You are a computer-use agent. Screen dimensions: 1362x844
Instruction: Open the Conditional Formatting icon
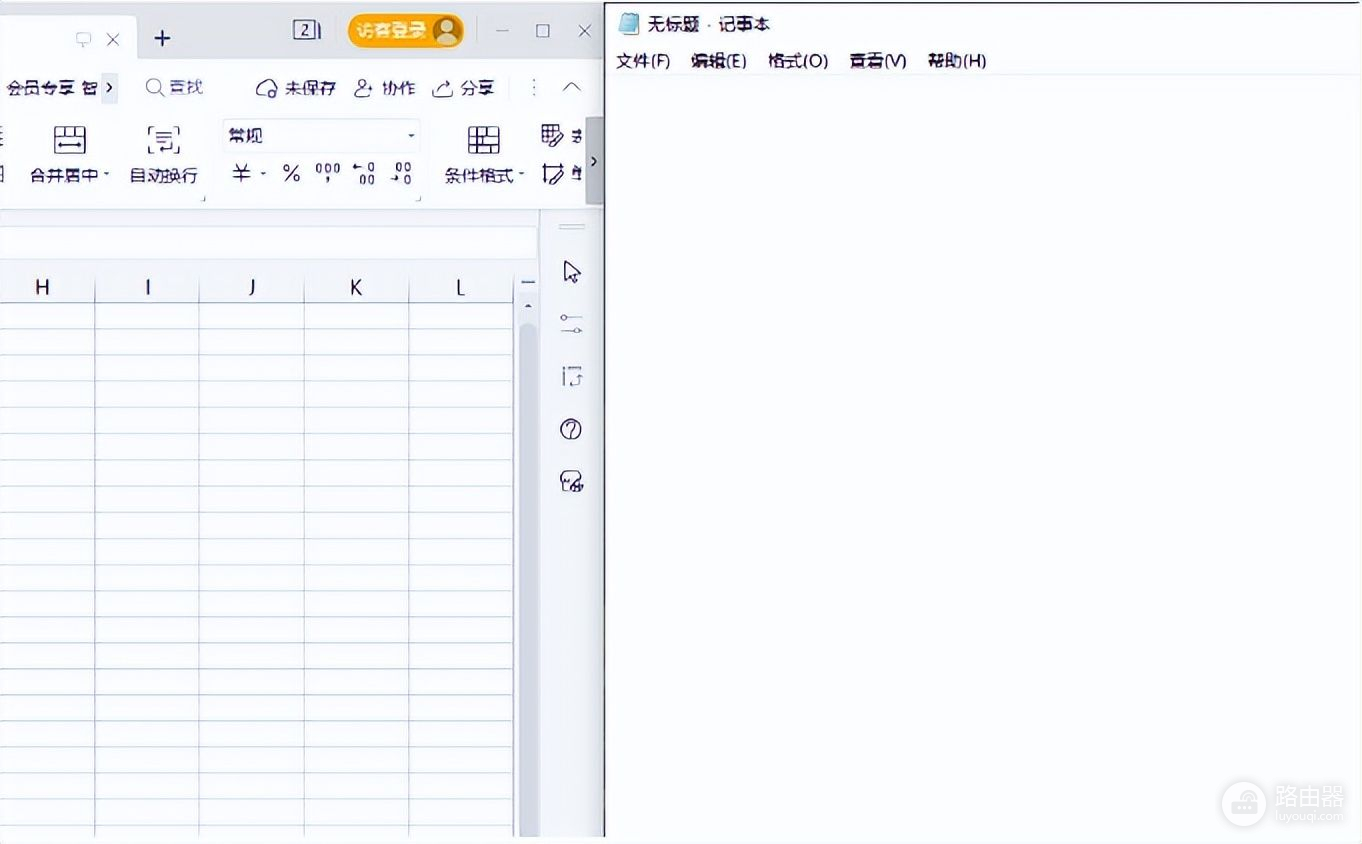tap(484, 140)
